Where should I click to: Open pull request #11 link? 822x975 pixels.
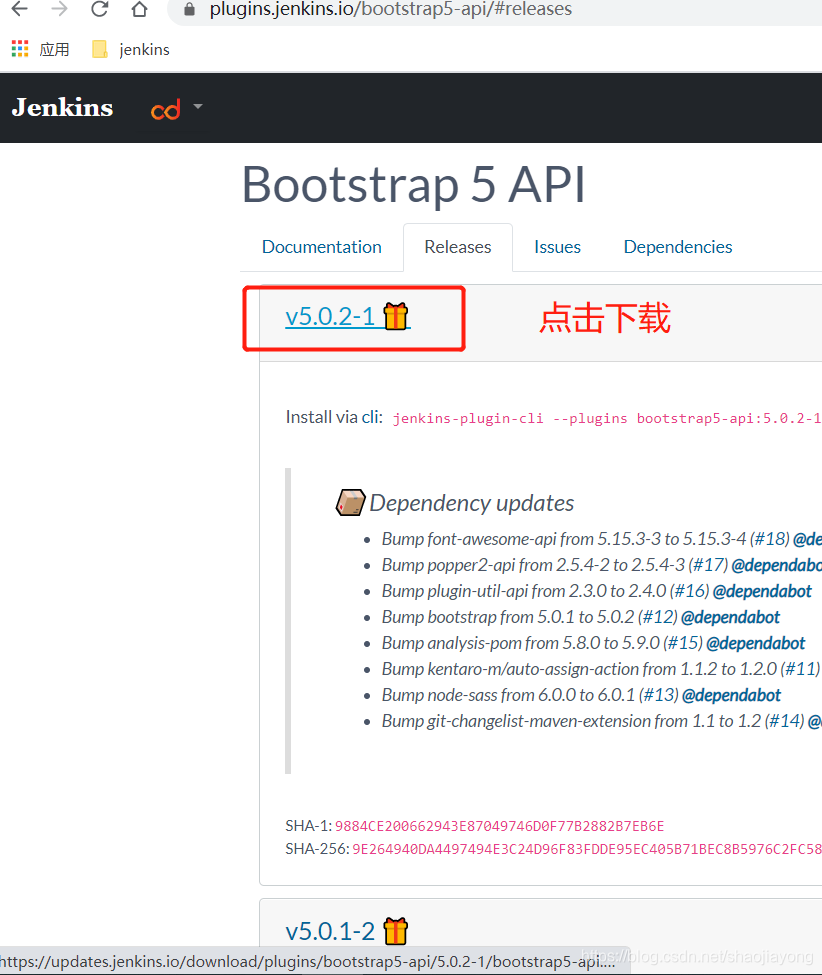800,669
